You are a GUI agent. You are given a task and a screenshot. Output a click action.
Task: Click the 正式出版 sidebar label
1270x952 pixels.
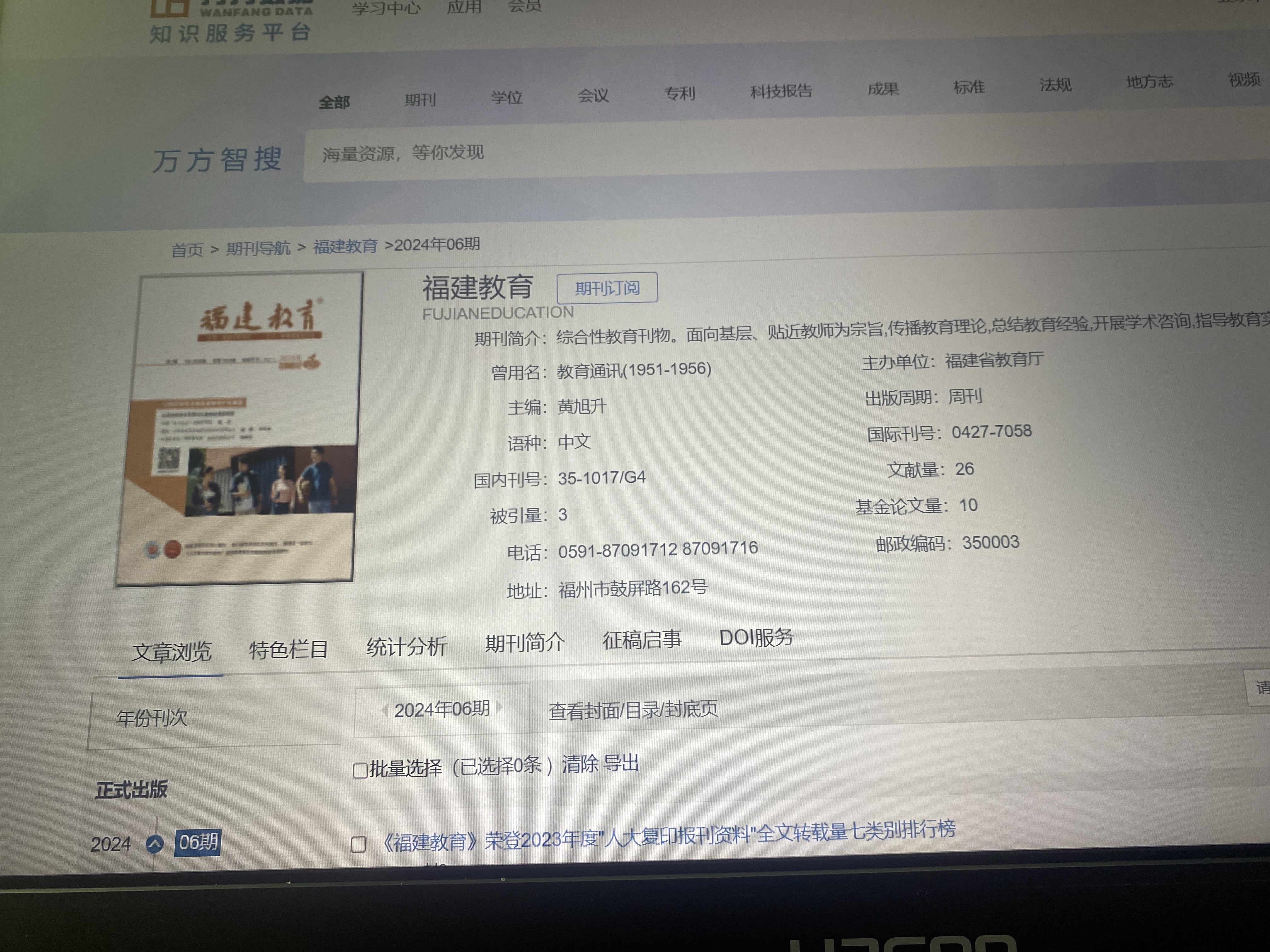click(x=131, y=790)
